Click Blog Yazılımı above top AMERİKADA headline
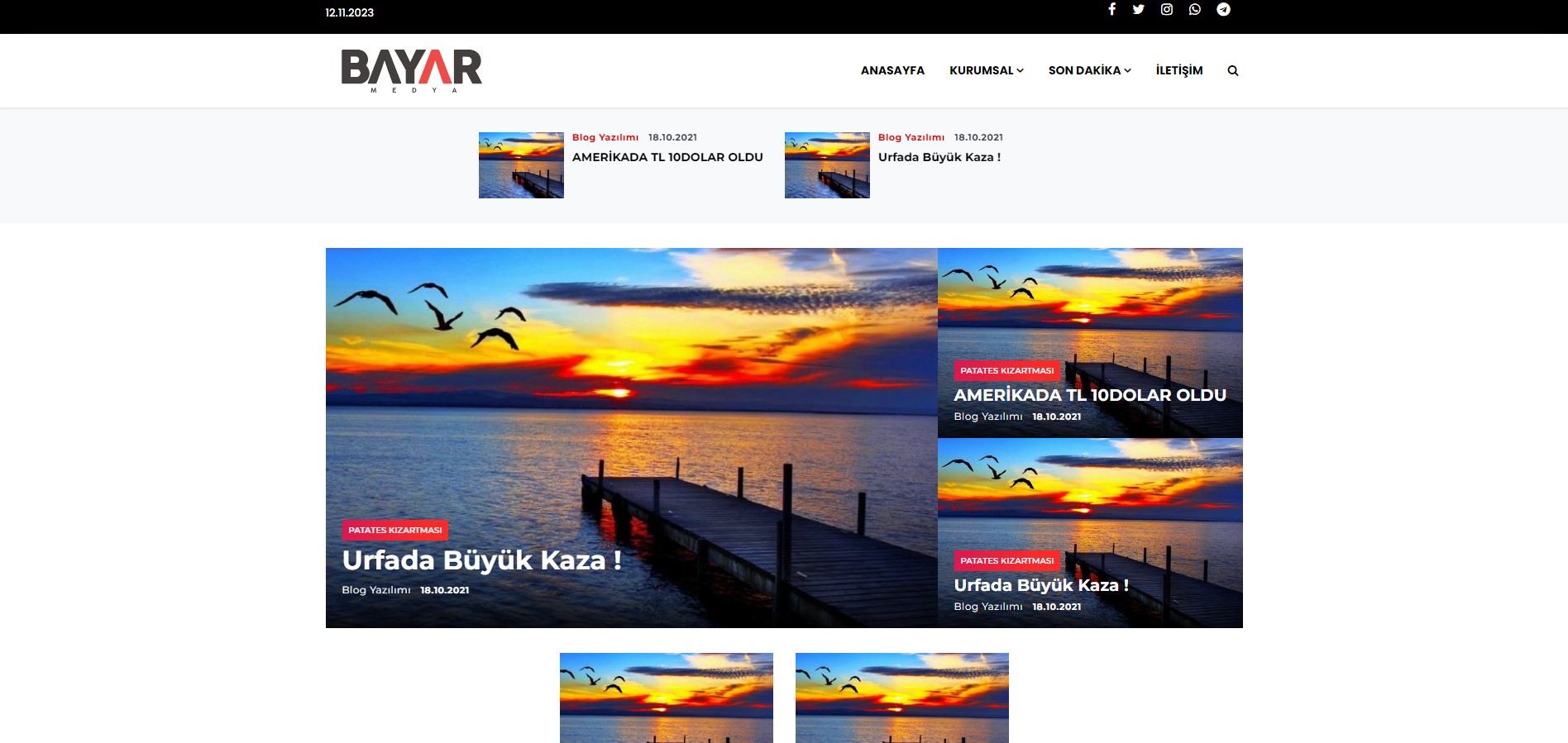1568x743 pixels. click(x=605, y=137)
